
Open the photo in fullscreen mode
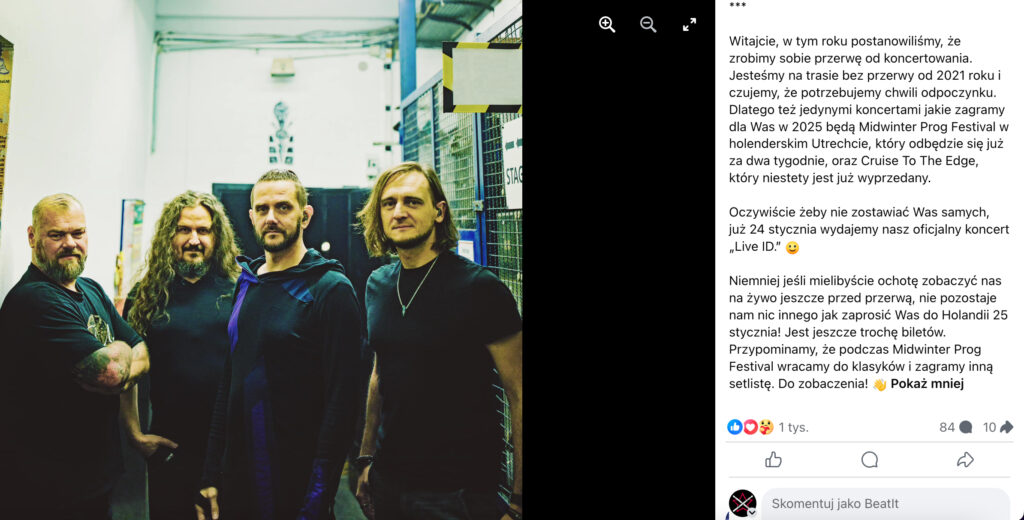tap(689, 25)
